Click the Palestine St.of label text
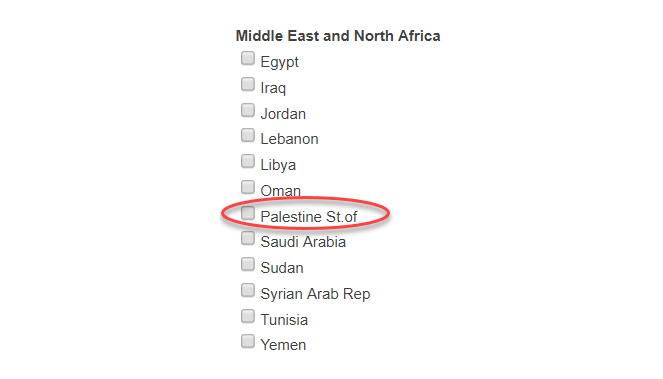 [309, 217]
